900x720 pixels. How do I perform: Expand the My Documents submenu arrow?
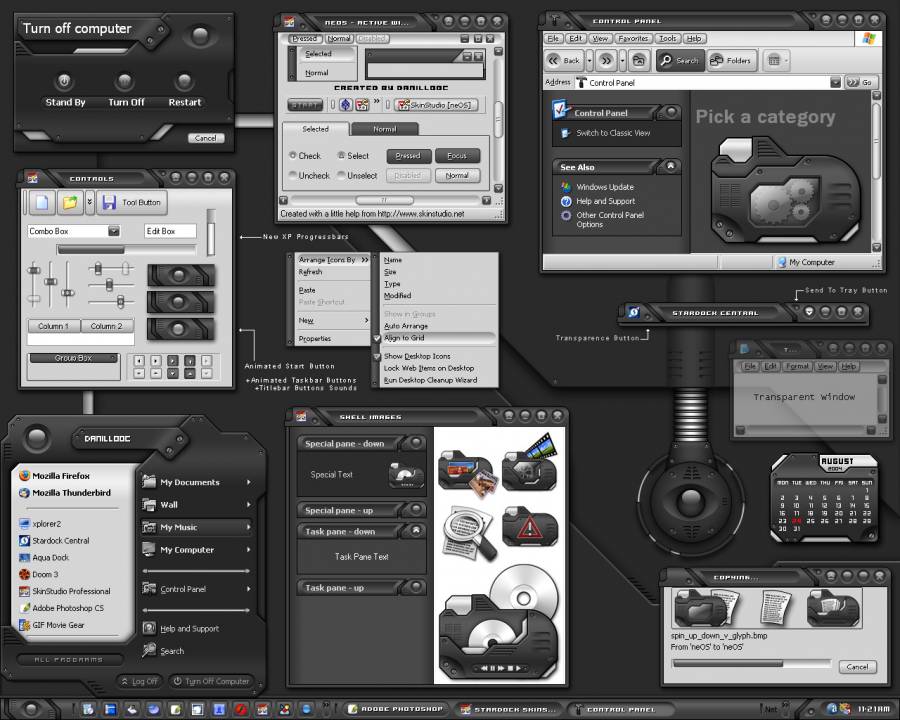(x=249, y=482)
